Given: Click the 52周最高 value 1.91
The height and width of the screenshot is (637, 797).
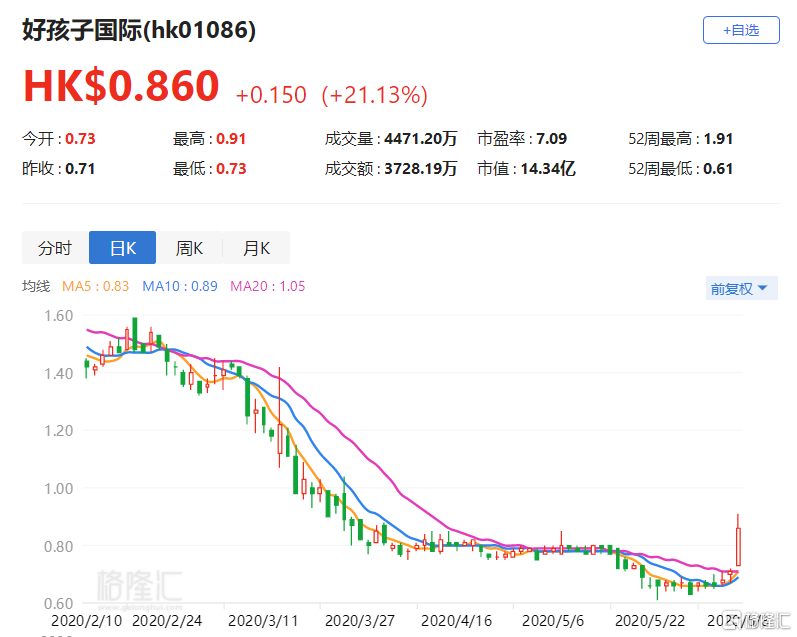Looking at the screenshot, I should tap(718, 139).
